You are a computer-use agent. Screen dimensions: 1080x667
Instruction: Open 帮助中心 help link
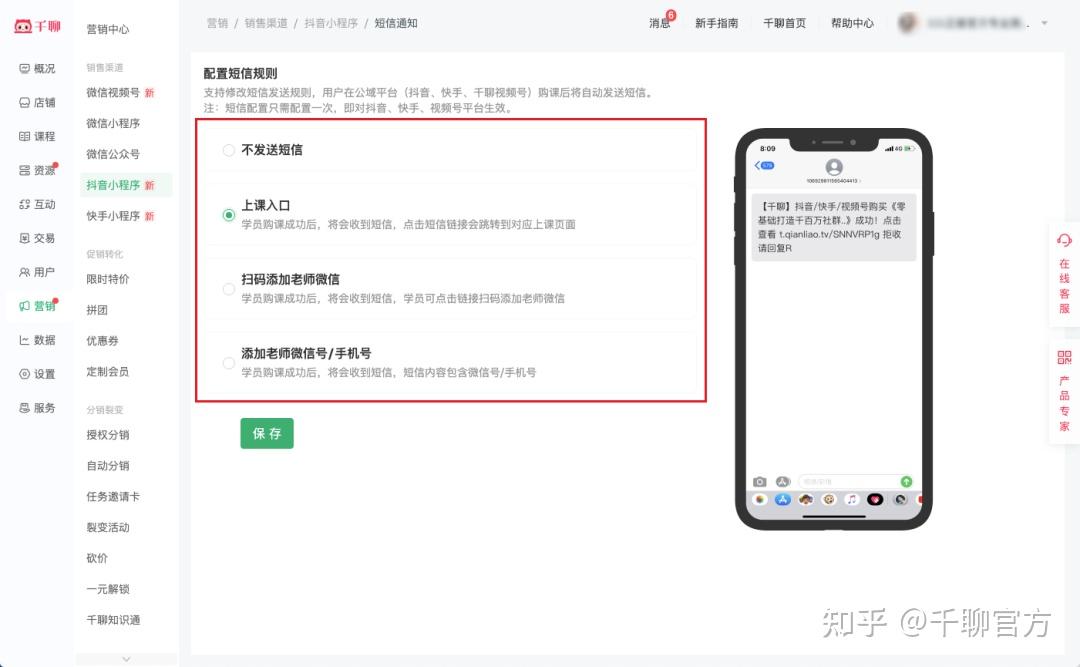tap(852, 23)
